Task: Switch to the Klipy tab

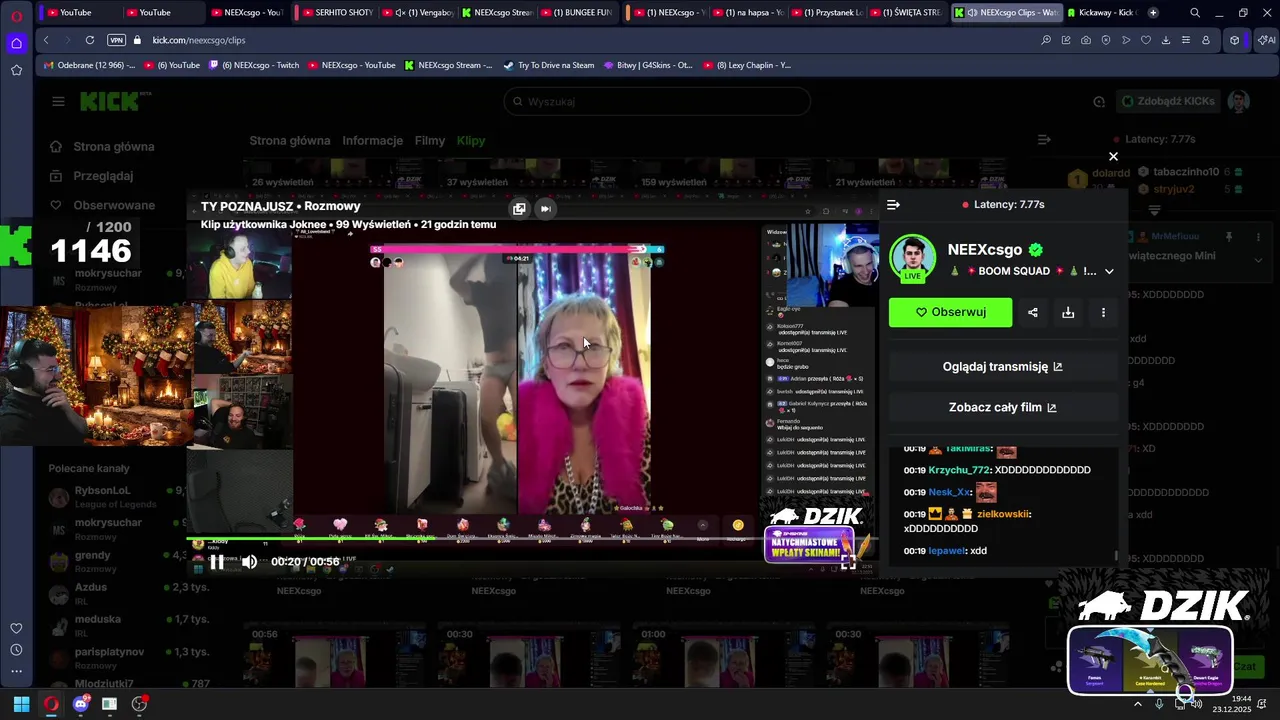Action: coord(471,141)
